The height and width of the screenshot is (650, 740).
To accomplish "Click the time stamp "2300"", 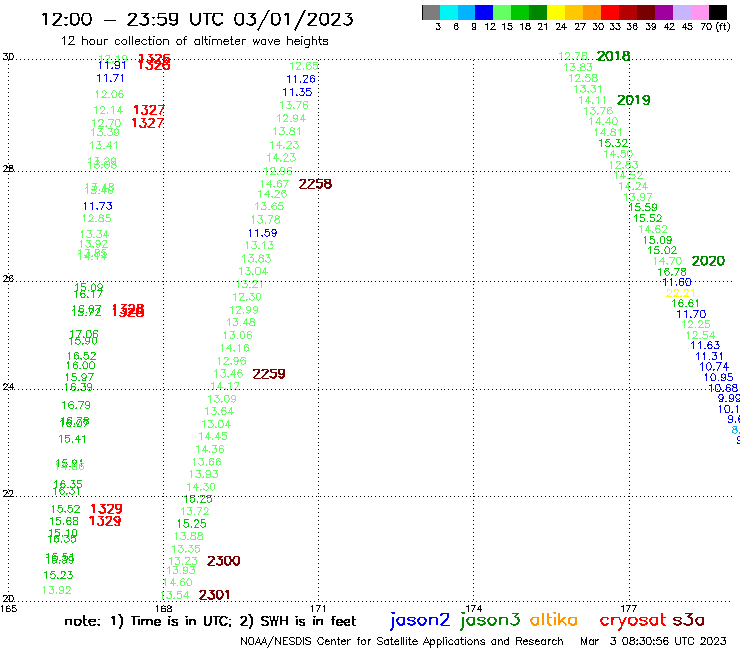I will click(224, 561).
